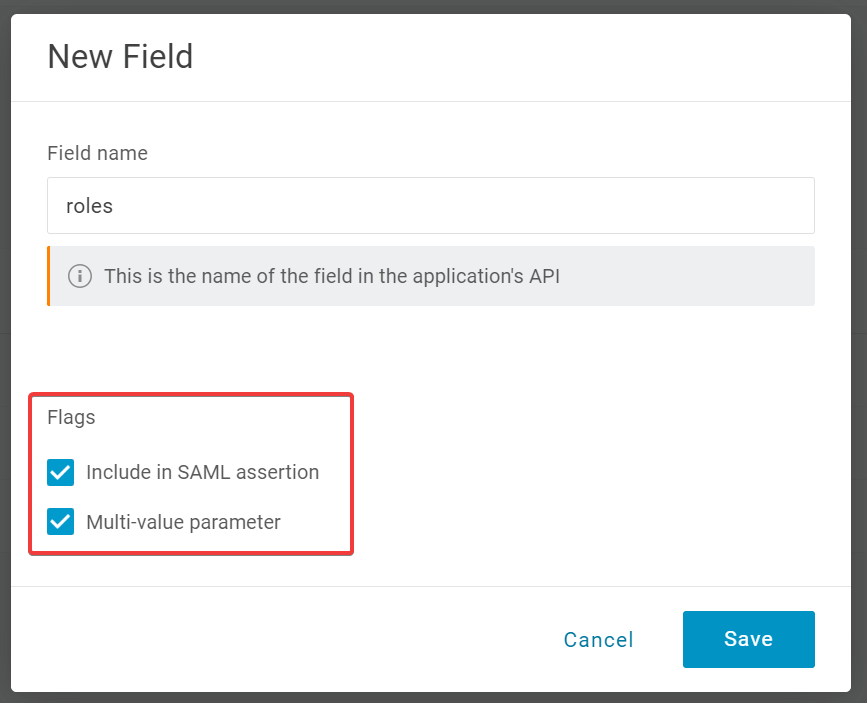Focus the Field name text box
The image size is (867, 703).
pyautogui.click(x=430, y=206)
